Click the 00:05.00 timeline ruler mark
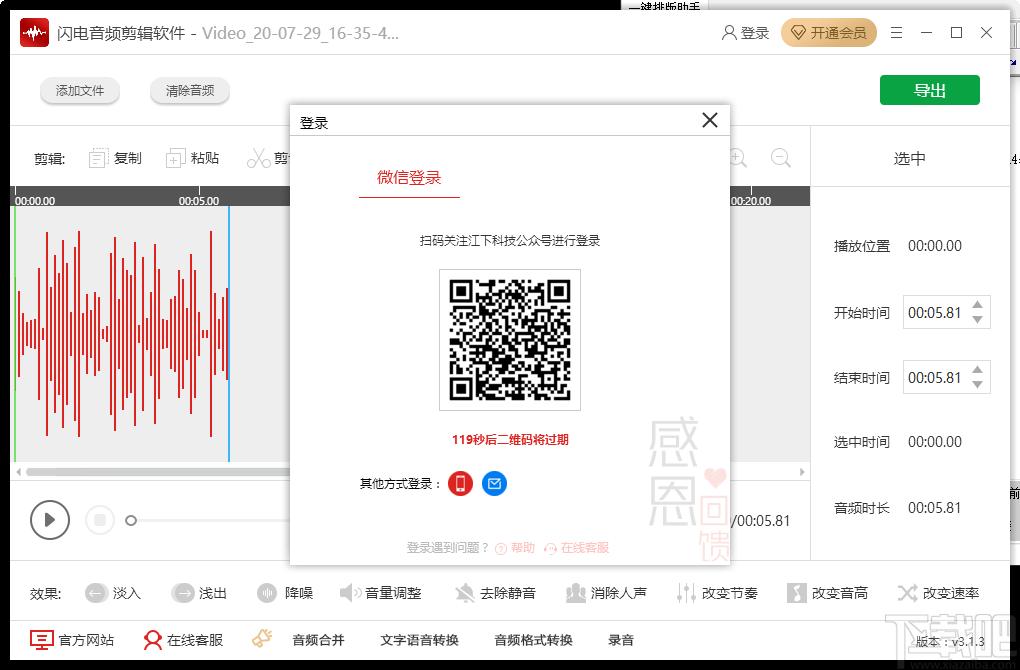This screenshot has width=1020, height=670. tap(199, 200)
